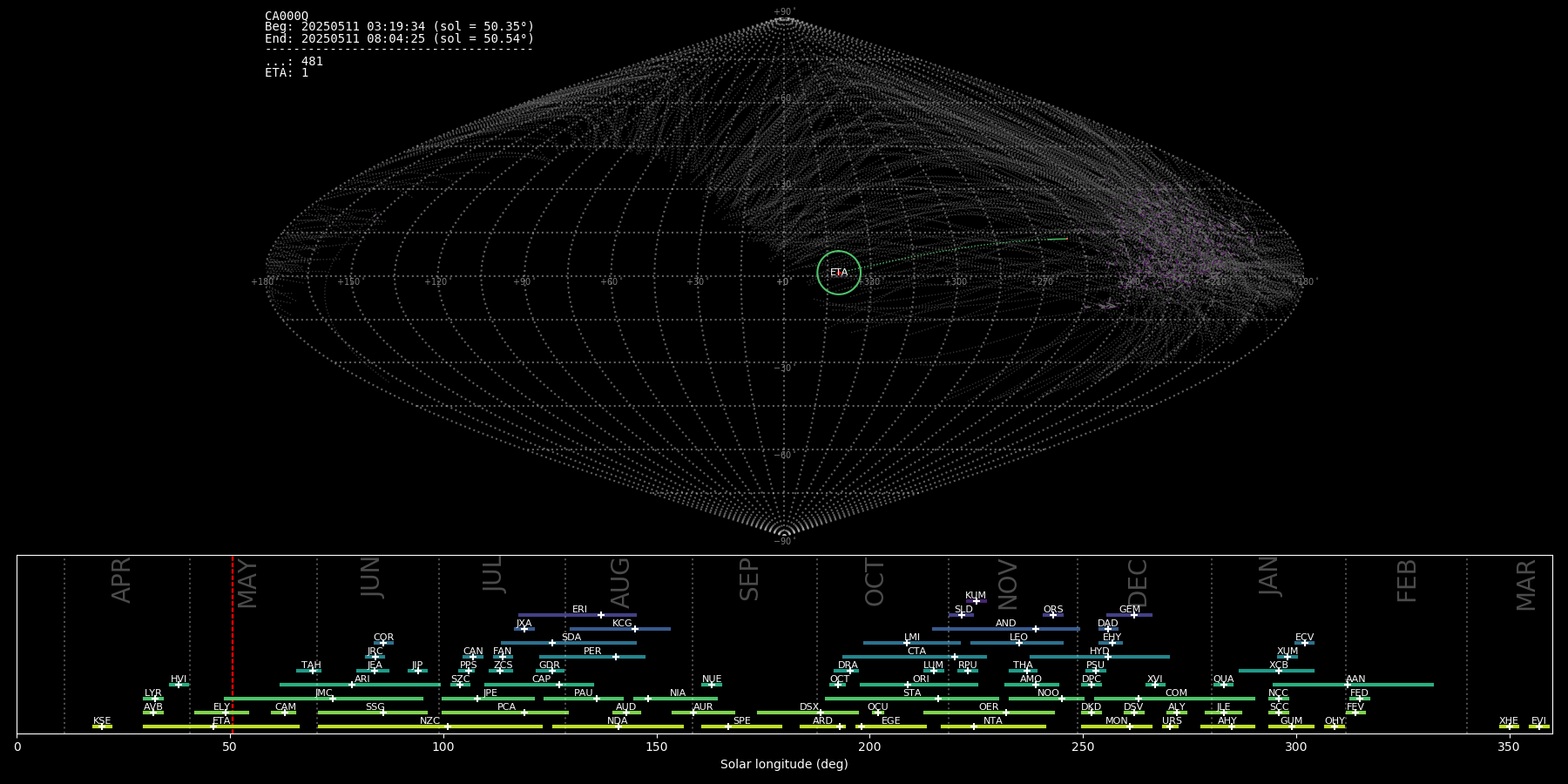This screenshot has width=1568, height=784.
Task: Click the 350 tick on solar longitude axis
Action: pos(1510,746)
